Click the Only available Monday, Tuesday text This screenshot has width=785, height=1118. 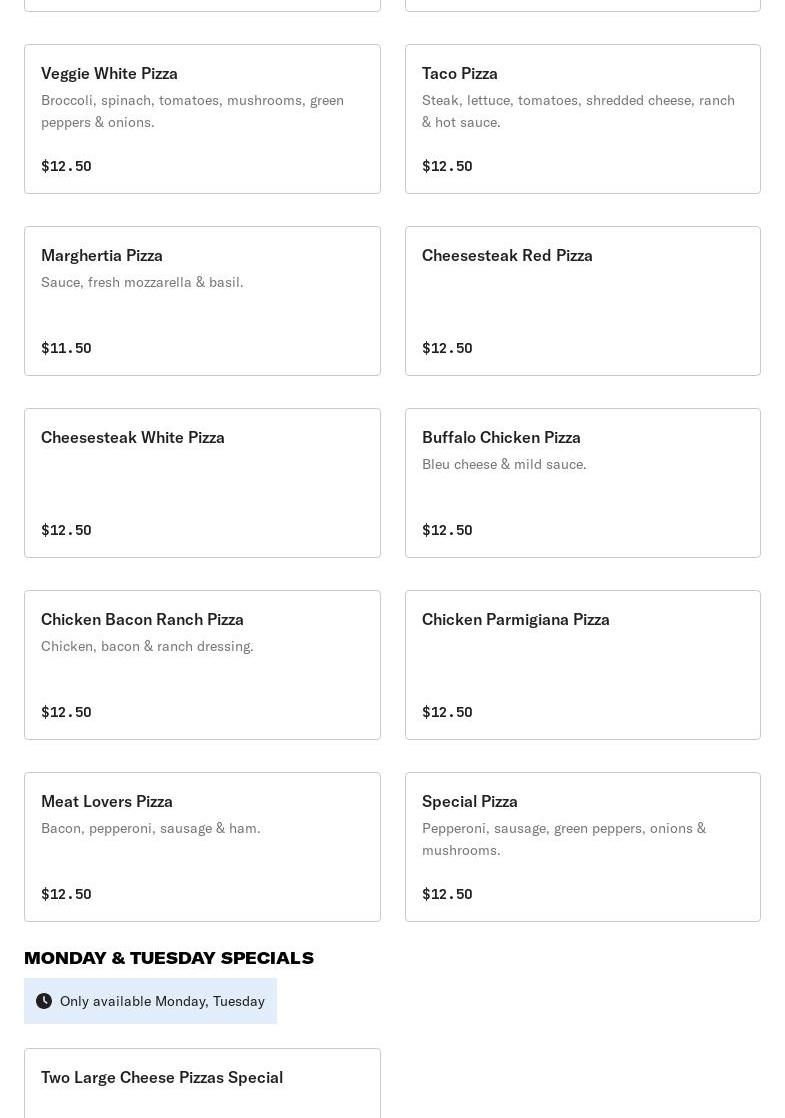click(162, 1001)
